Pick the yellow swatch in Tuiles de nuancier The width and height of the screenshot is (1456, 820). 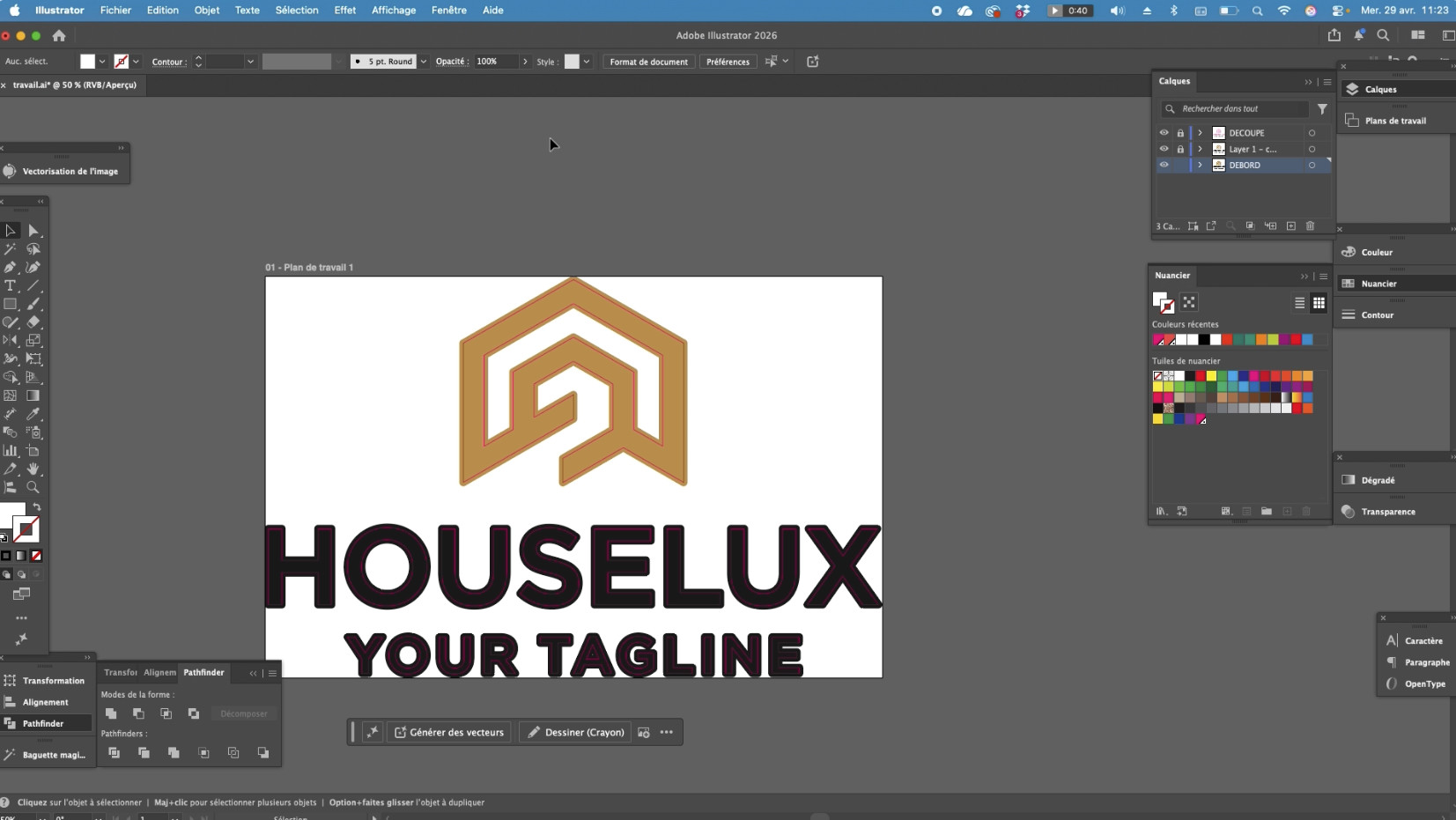click(1211, 376)
